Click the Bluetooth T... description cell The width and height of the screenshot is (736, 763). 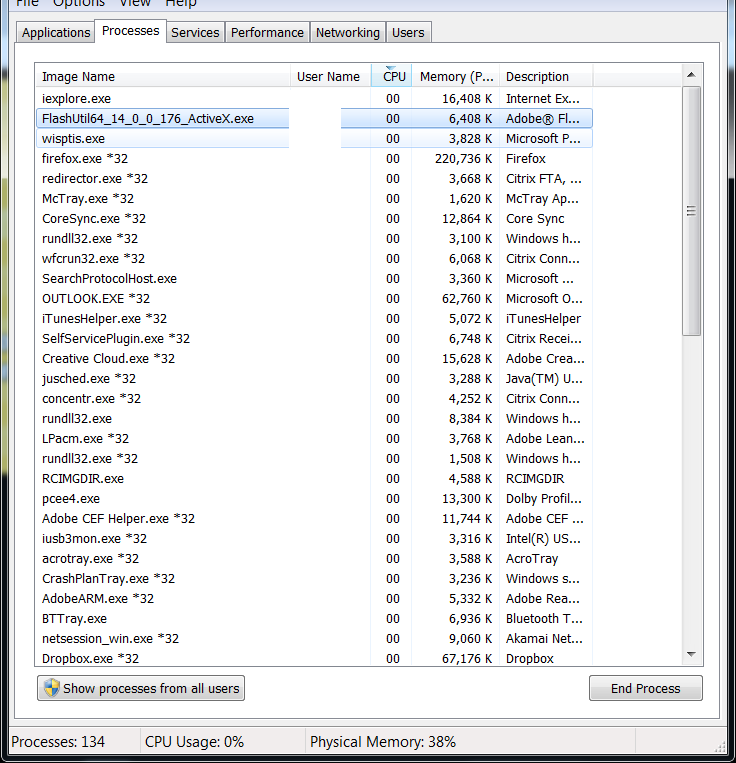[x=544, y=618]
